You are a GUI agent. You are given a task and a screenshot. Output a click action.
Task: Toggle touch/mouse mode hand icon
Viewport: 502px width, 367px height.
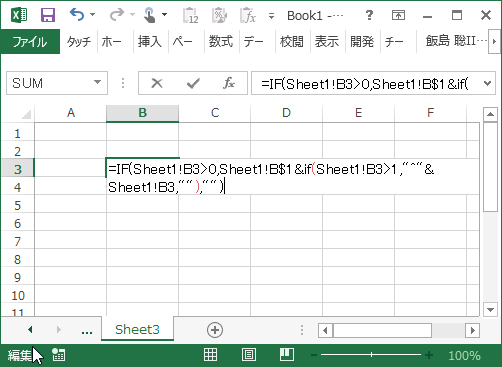149,15
